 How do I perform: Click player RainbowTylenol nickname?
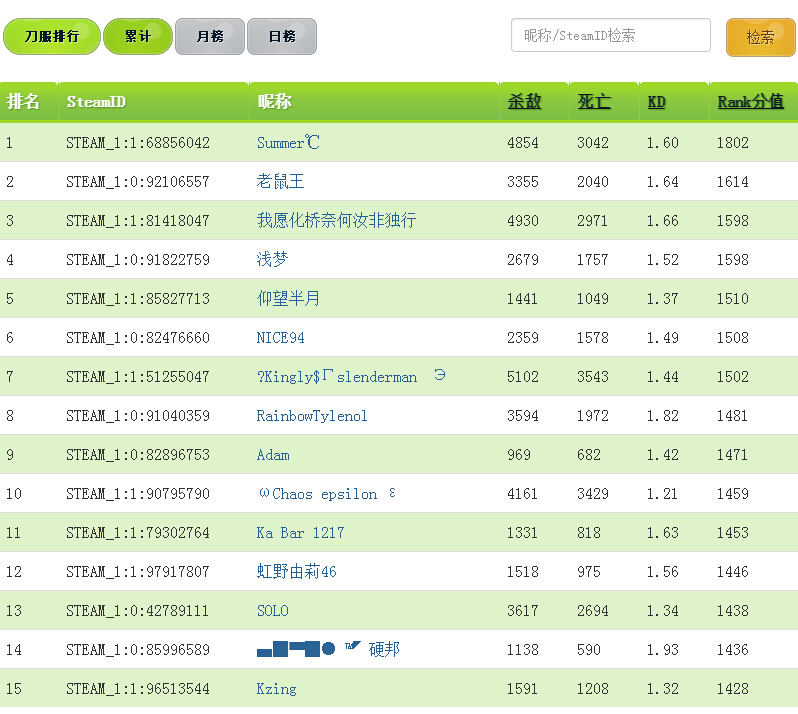coord(312,416)
